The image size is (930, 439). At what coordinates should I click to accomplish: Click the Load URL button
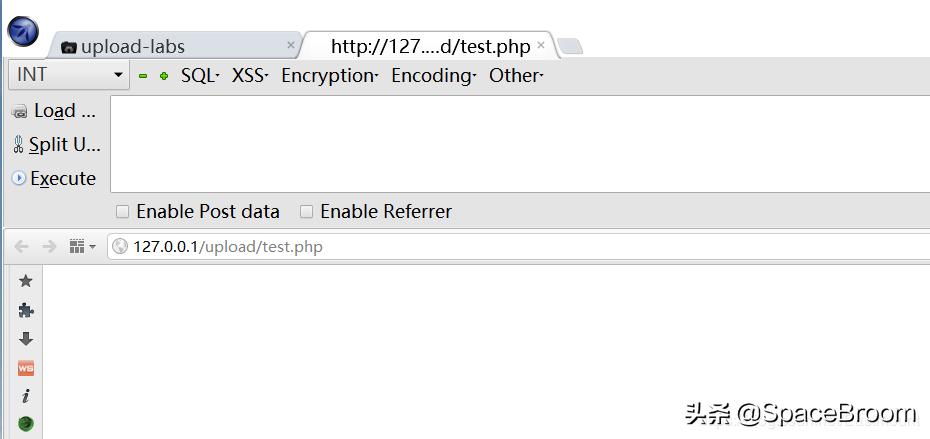click(x=54, y=111)
